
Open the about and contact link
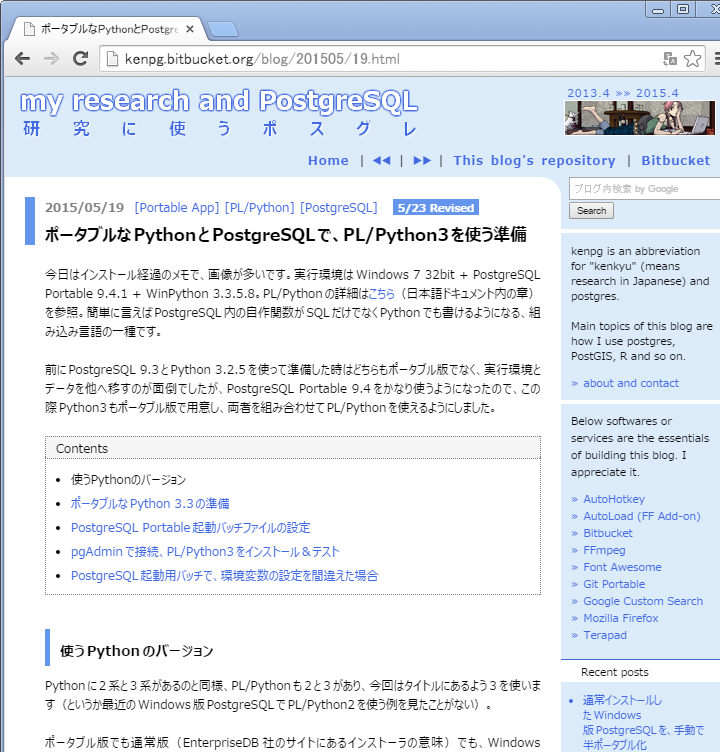click(631, 383)
